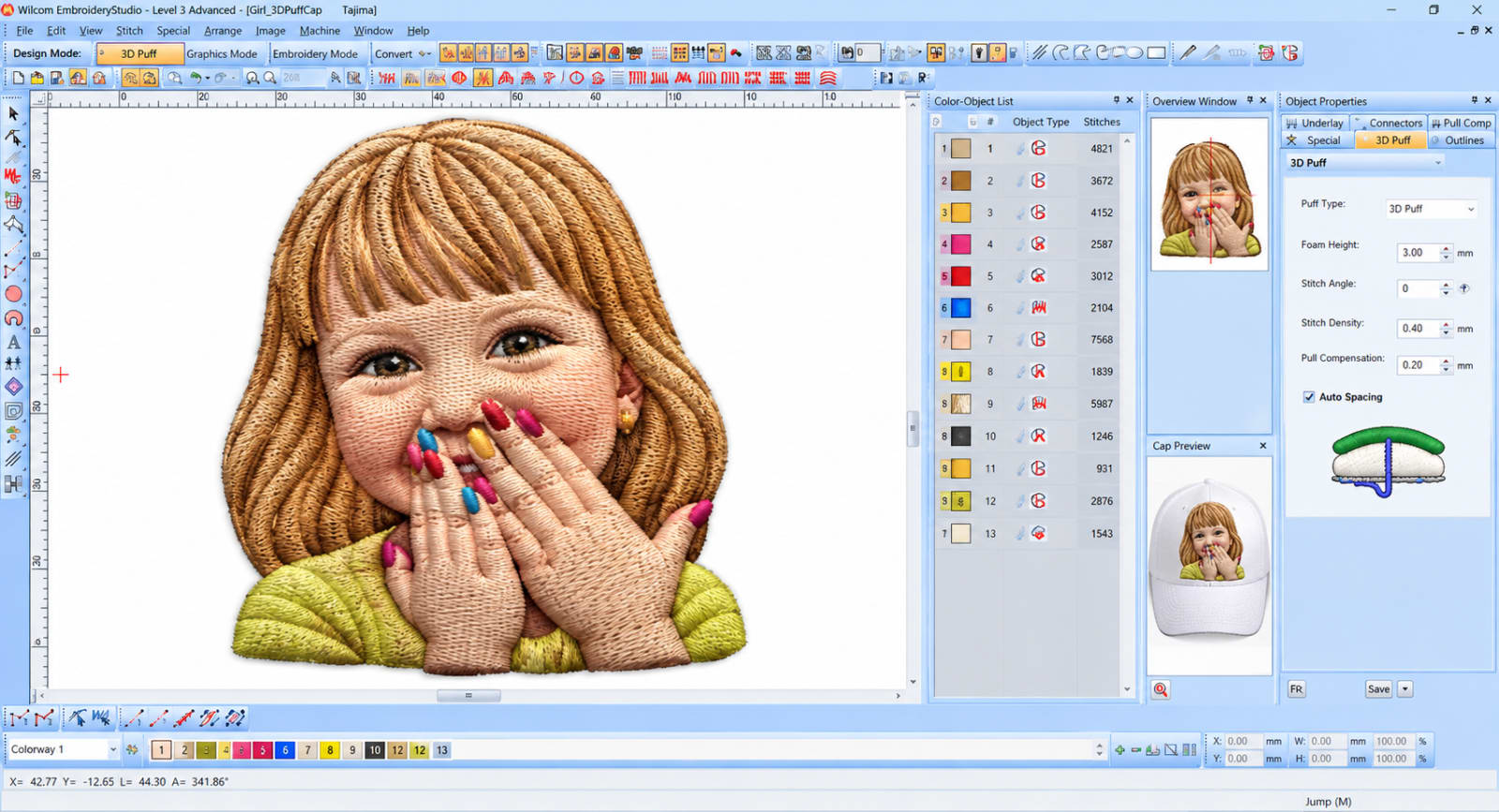The width and height of the screenshot is (1499, 812).
Task: Select the ellipse shape tool in top toolbar
Action: (x=1134, y=52)
